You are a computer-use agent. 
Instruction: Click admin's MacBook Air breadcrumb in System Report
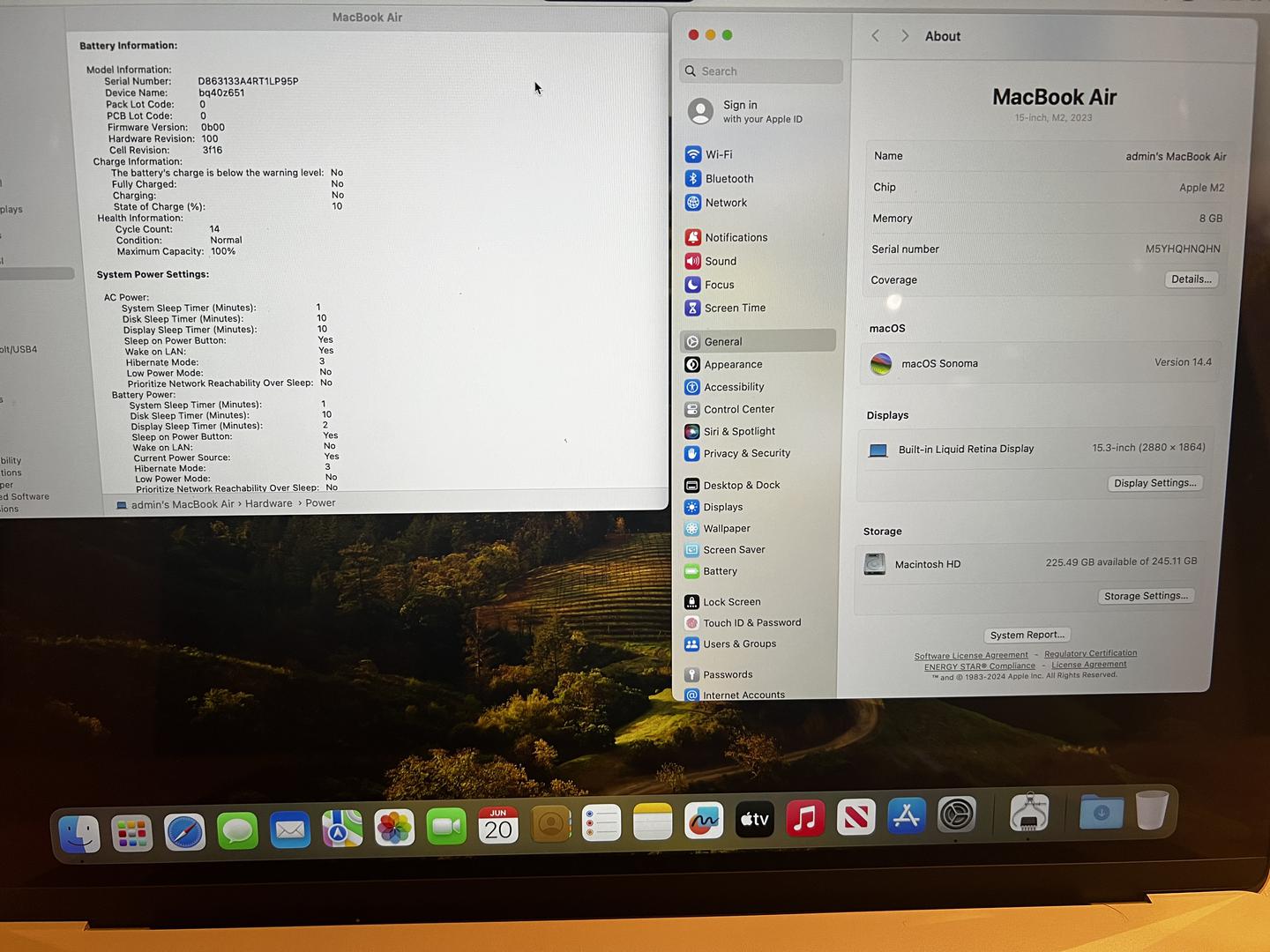(x=183, y=504)
